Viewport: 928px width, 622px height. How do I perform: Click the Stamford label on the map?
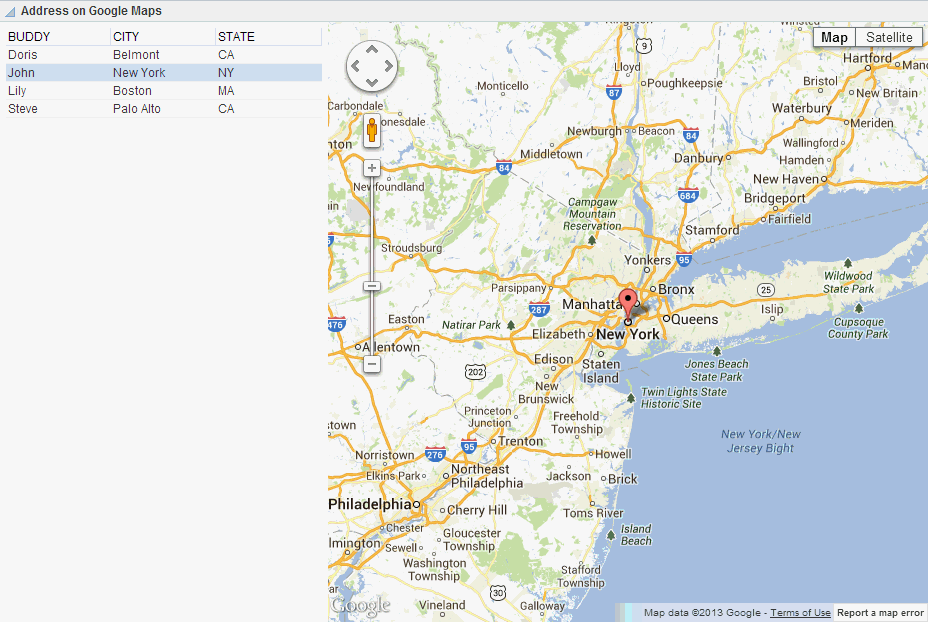[x=712, y=230]
